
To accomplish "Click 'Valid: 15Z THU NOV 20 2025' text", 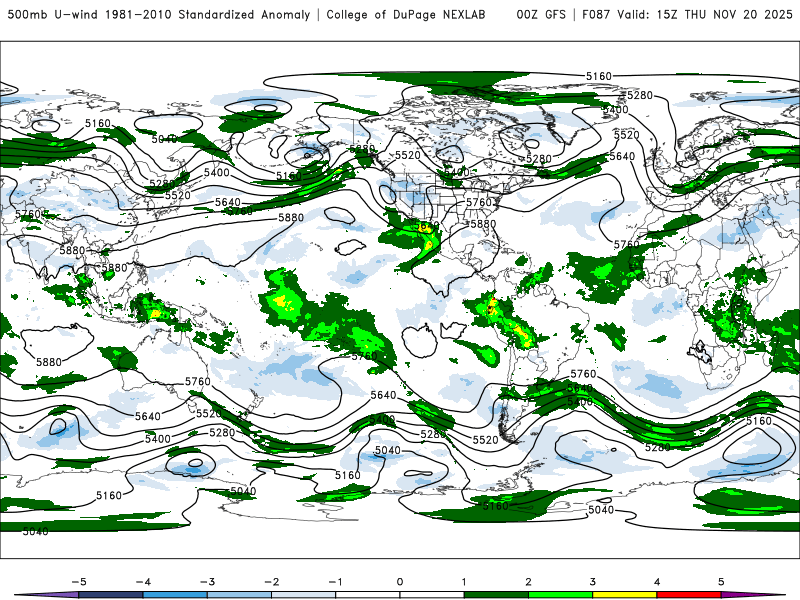I will click(705, 14).
